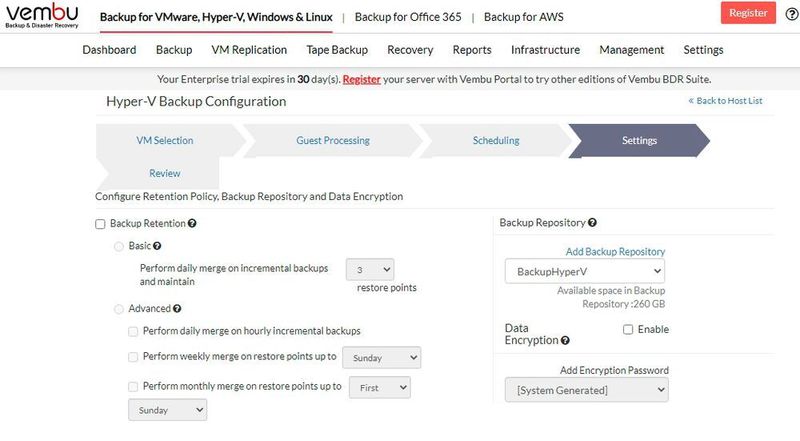Click the Add Backup Repository link
Screen dimensions: 800x441
(x=615, y=252)
